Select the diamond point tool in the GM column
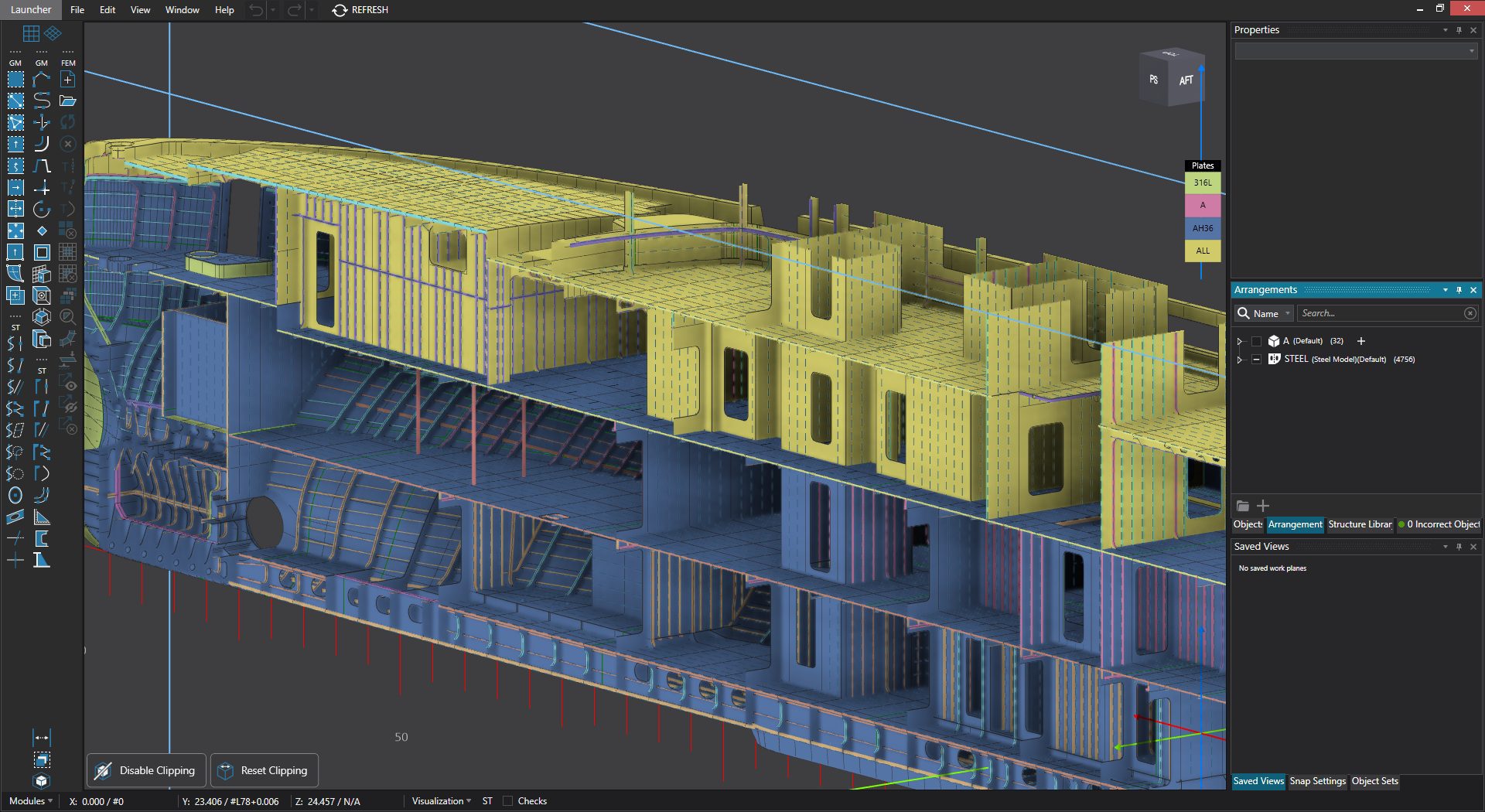This screenshot has width=1485, height=812. (42, 230)
